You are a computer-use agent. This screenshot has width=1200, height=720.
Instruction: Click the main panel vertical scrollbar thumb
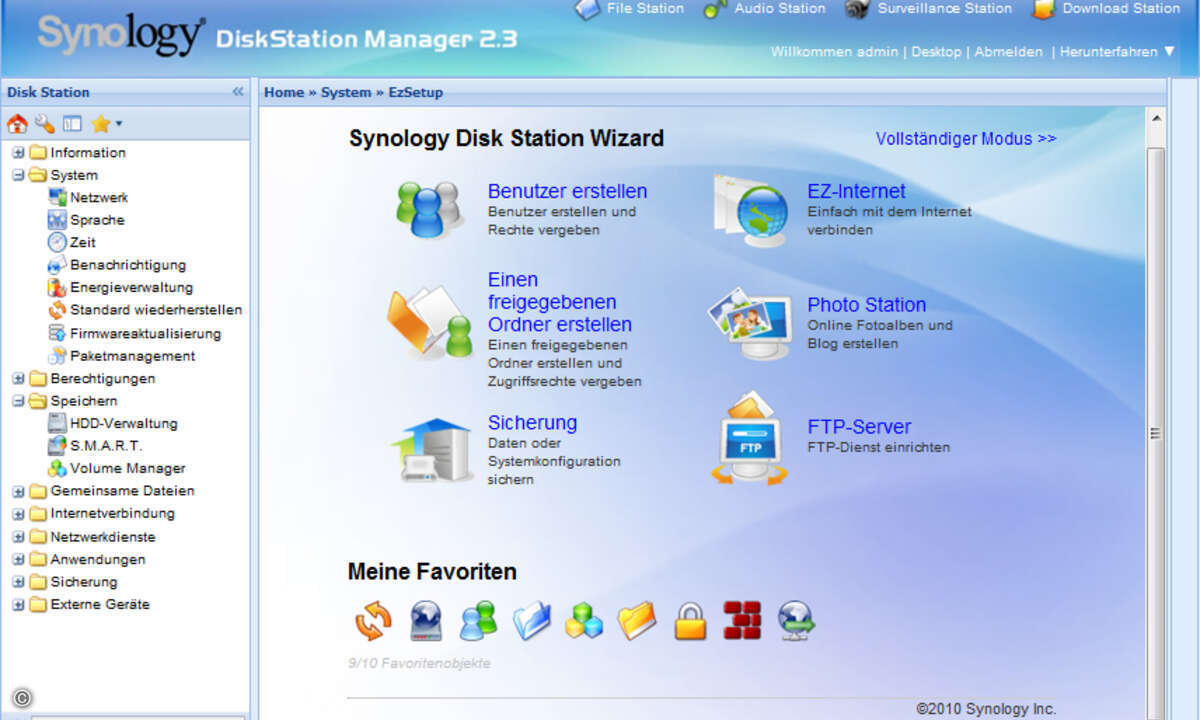pos(1155,433)
